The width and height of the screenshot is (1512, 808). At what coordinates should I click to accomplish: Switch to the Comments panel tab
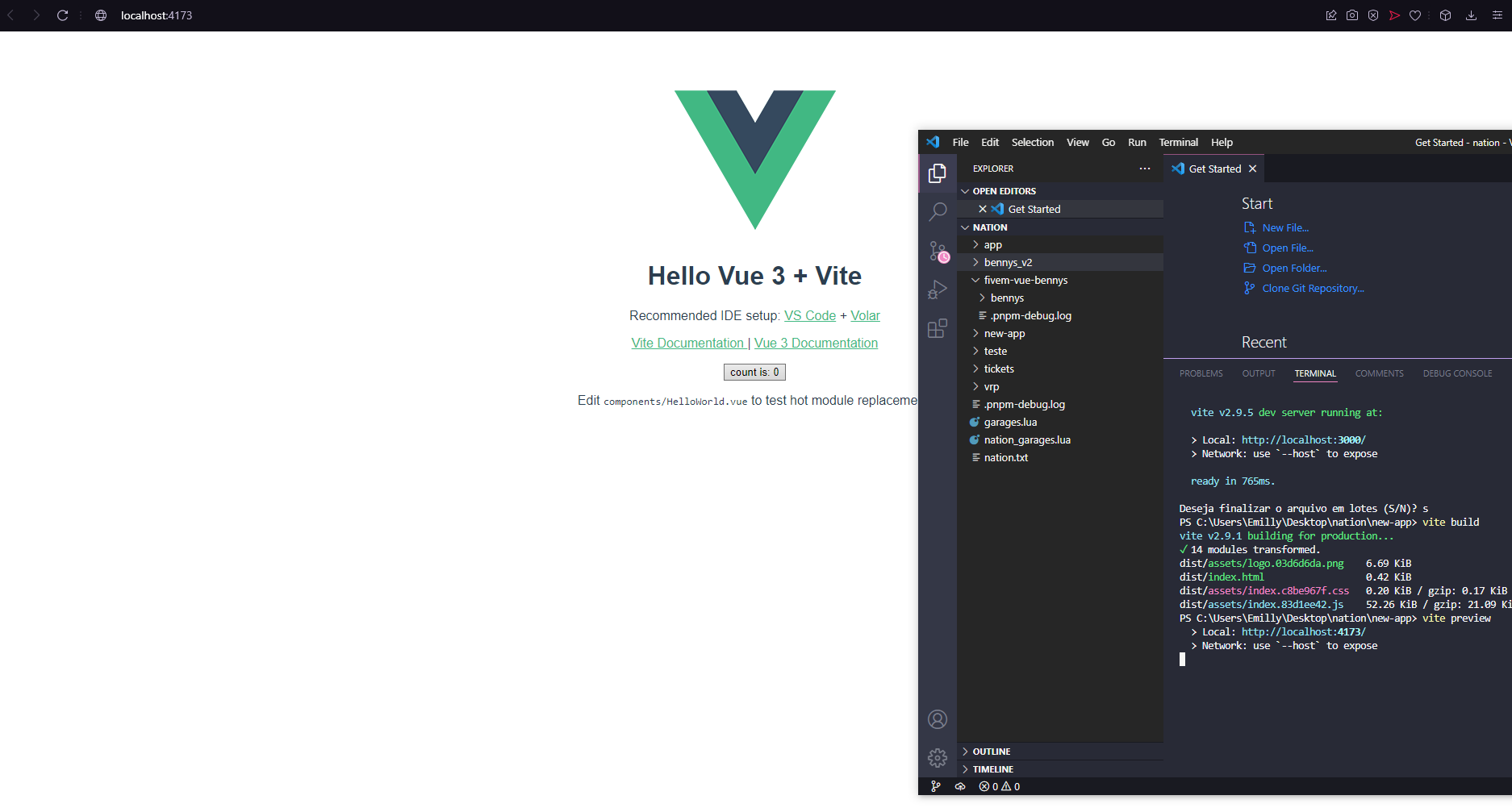pyautogui.click(x=1380, y=373)
